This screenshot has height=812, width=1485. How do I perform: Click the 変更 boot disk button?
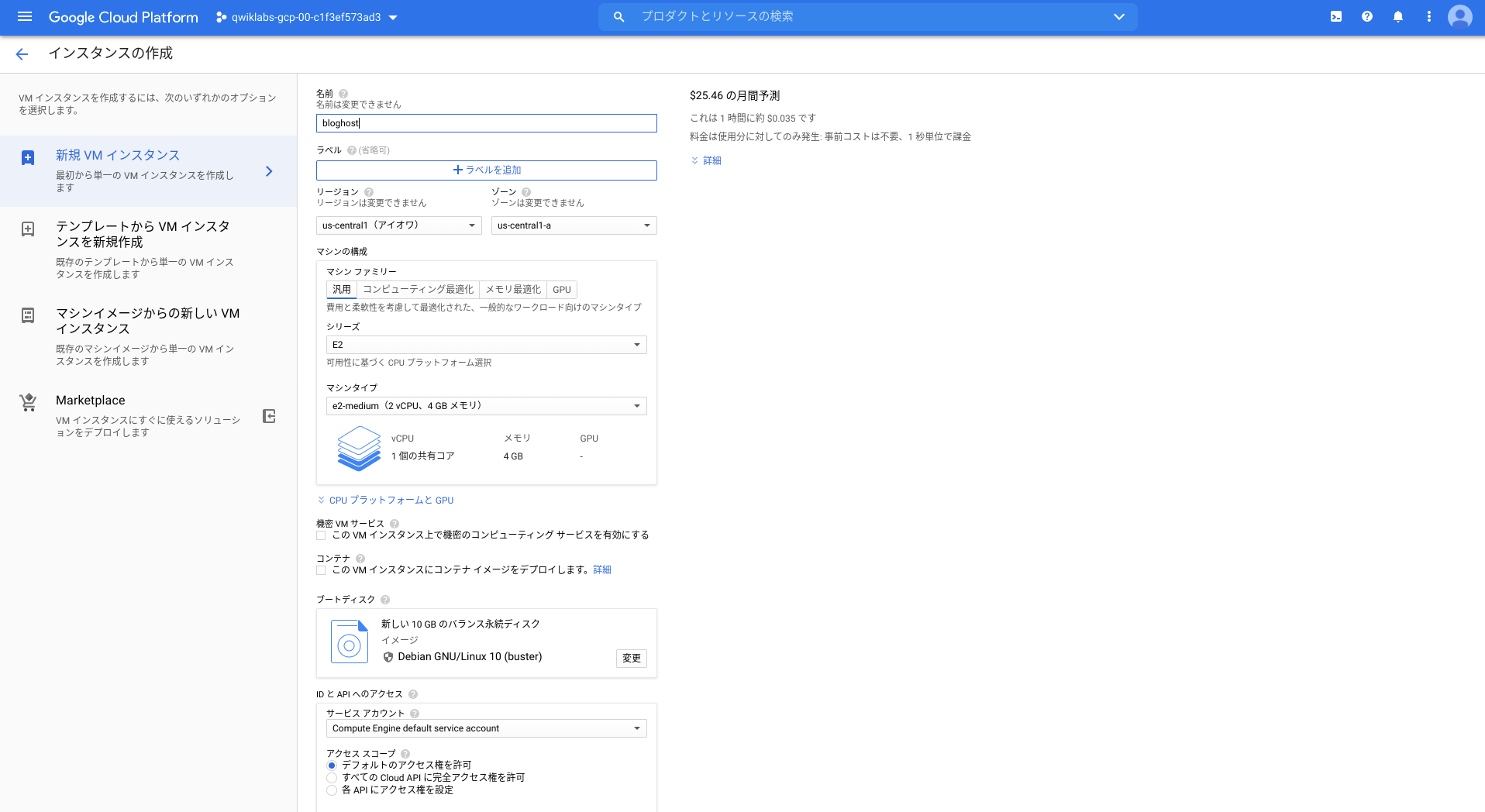(631, 658)
